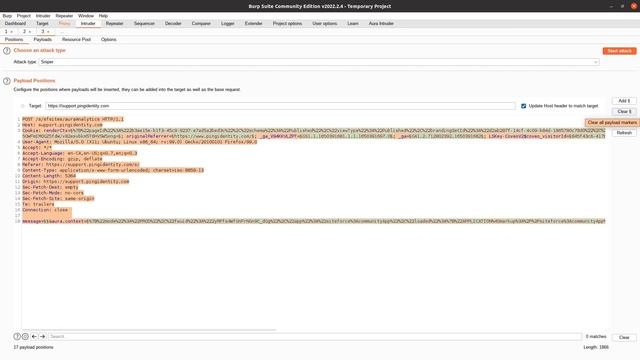Switch to the Learn tab
Viewport: 640px width, 360px height.
click(x=353, y=24)
